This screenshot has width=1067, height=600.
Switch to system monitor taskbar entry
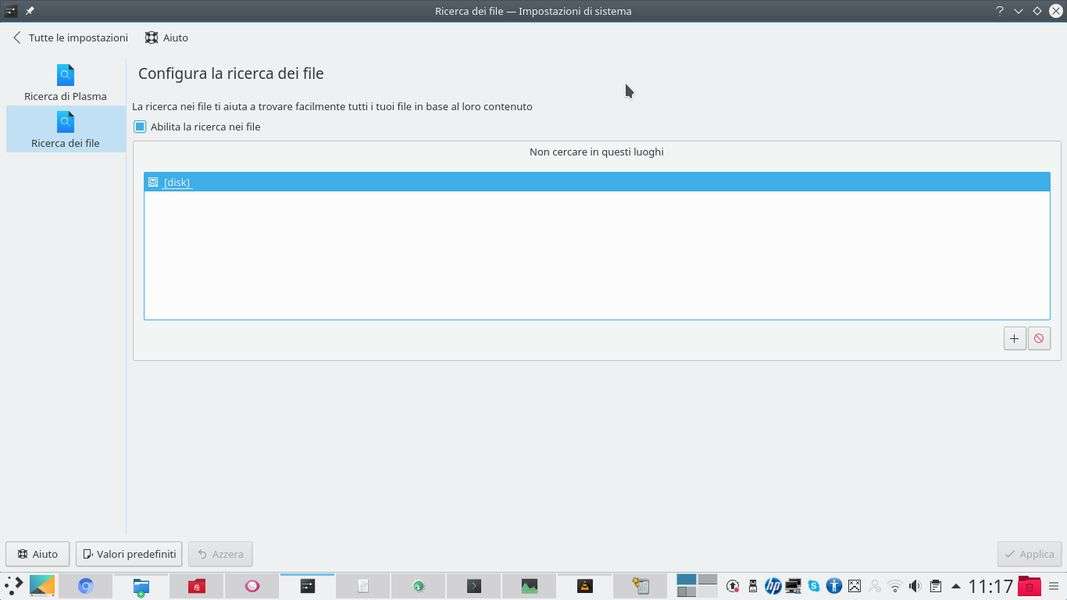tap(529, 586)
